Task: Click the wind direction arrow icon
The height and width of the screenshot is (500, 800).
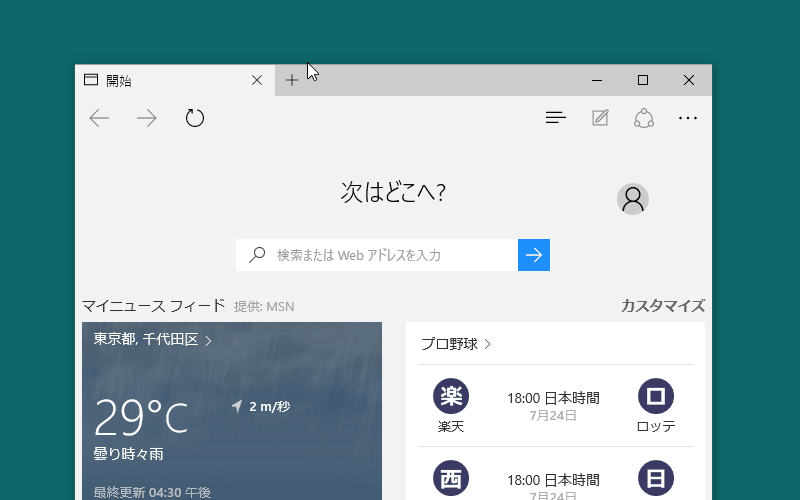Action: [237, 406]
